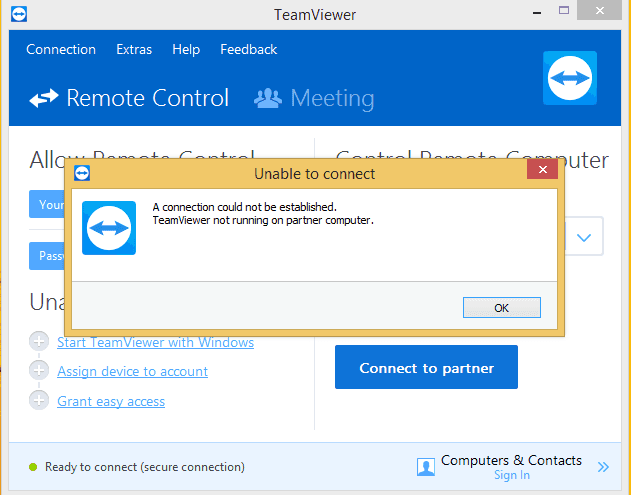Close the main TeamViewer window

pyautogui.click(x=600, y=10)
